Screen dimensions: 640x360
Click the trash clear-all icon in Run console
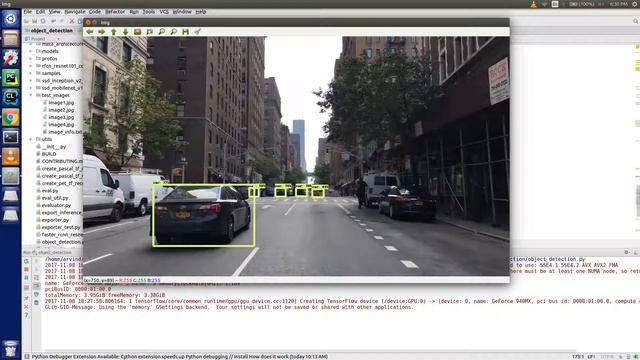click(x=36, y=302)
